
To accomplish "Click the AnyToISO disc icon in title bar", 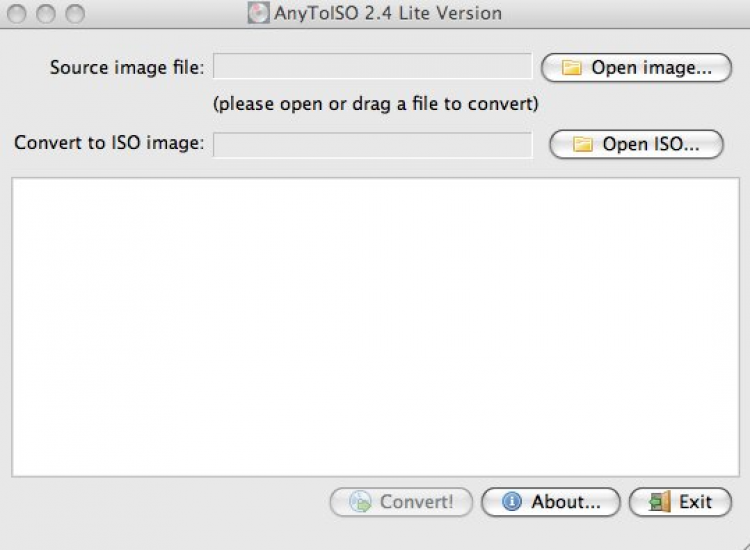I will (x=258, y=13).
